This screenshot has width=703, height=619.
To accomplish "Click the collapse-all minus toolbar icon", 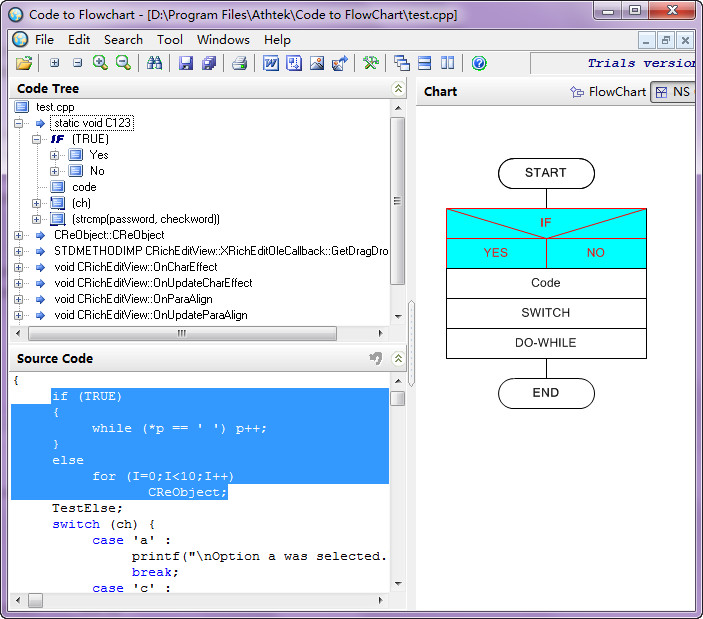I will click(x=78, y=63).
